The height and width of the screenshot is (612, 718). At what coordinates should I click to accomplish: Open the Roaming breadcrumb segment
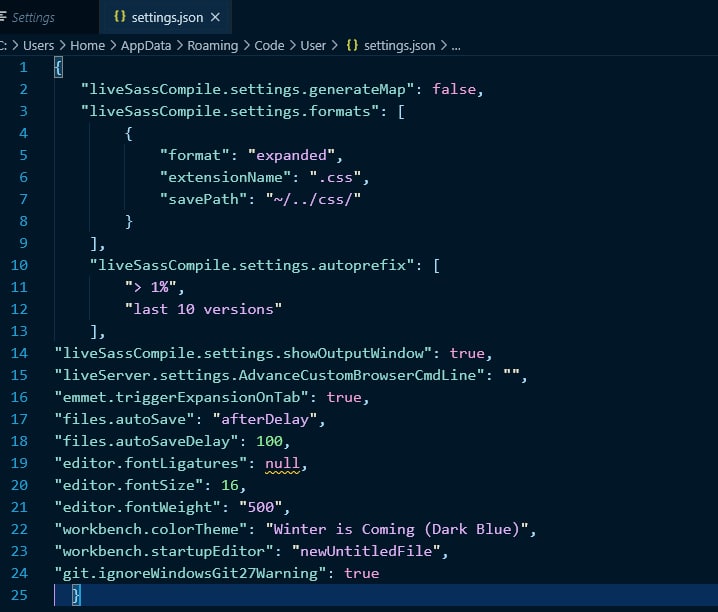[212, 46]
